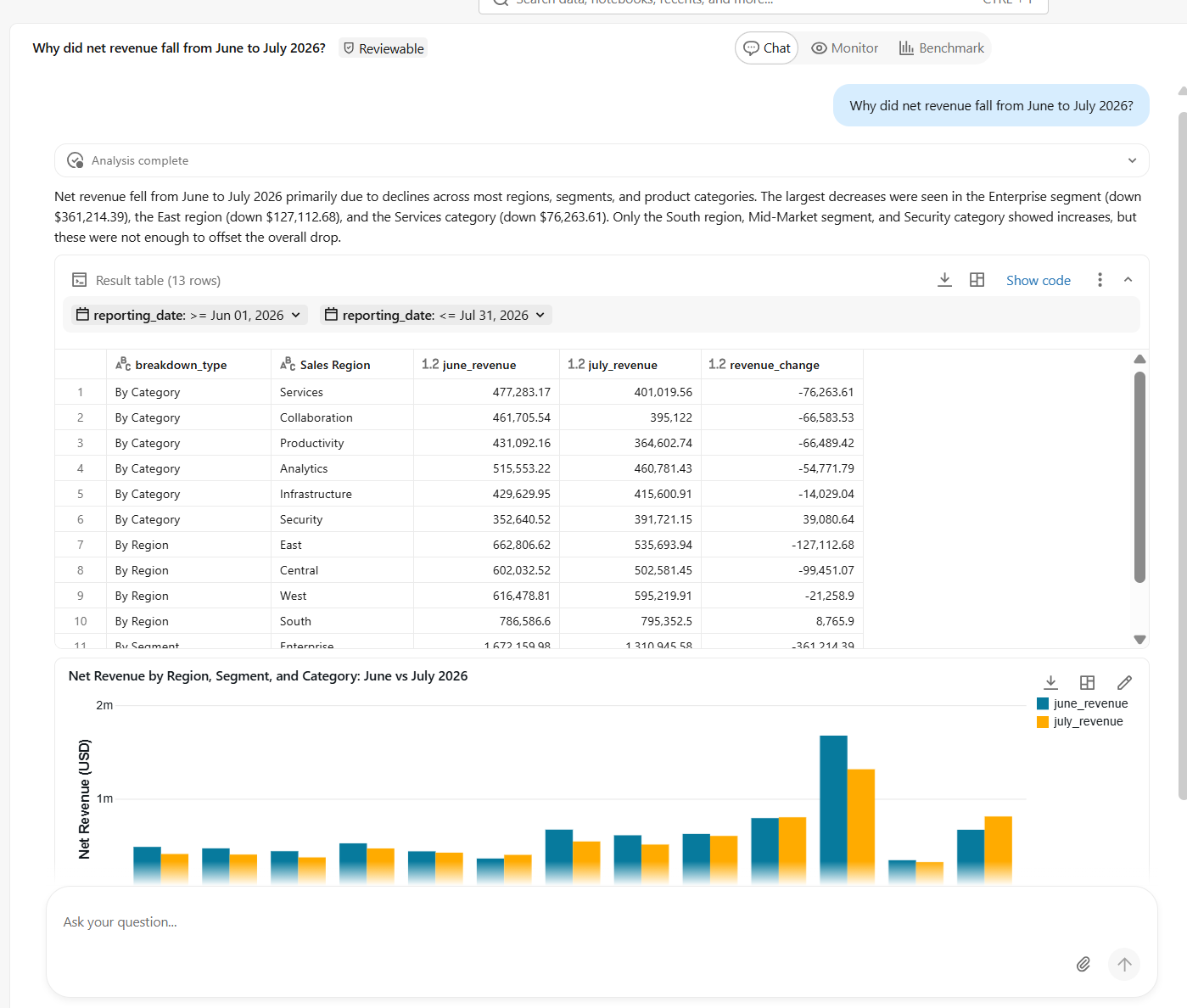Click the revenue_change numeric type icon

pos(717,365)
